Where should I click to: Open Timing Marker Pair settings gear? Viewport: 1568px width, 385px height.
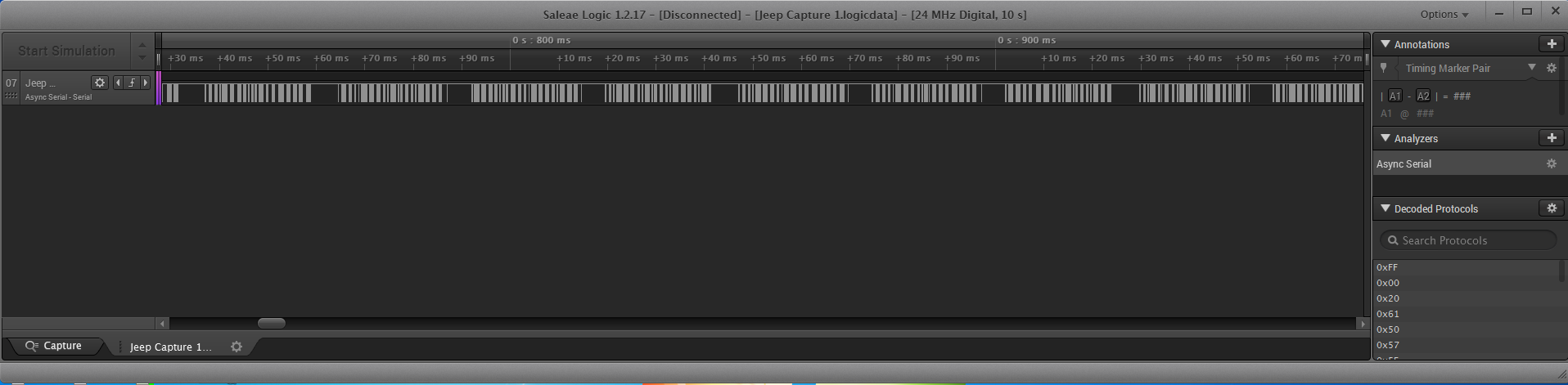pos(1551,68)
